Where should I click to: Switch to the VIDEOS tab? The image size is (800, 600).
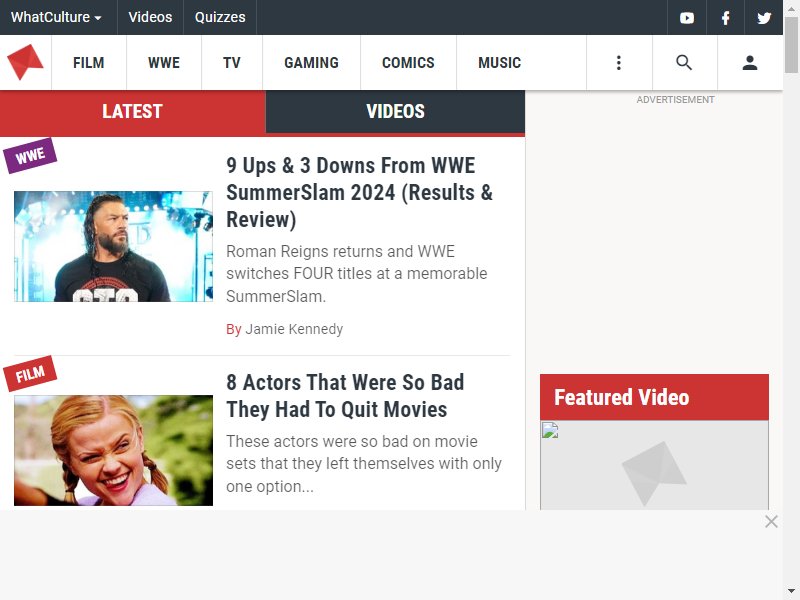coord(395,111)
